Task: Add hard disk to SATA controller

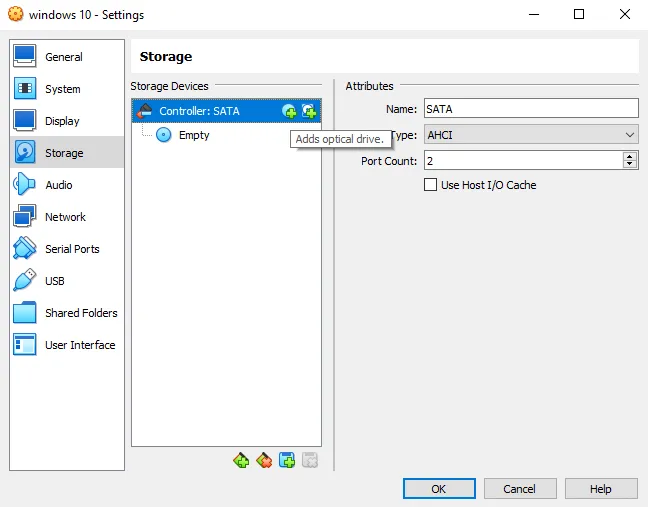Action: click(x=309, y=111)
